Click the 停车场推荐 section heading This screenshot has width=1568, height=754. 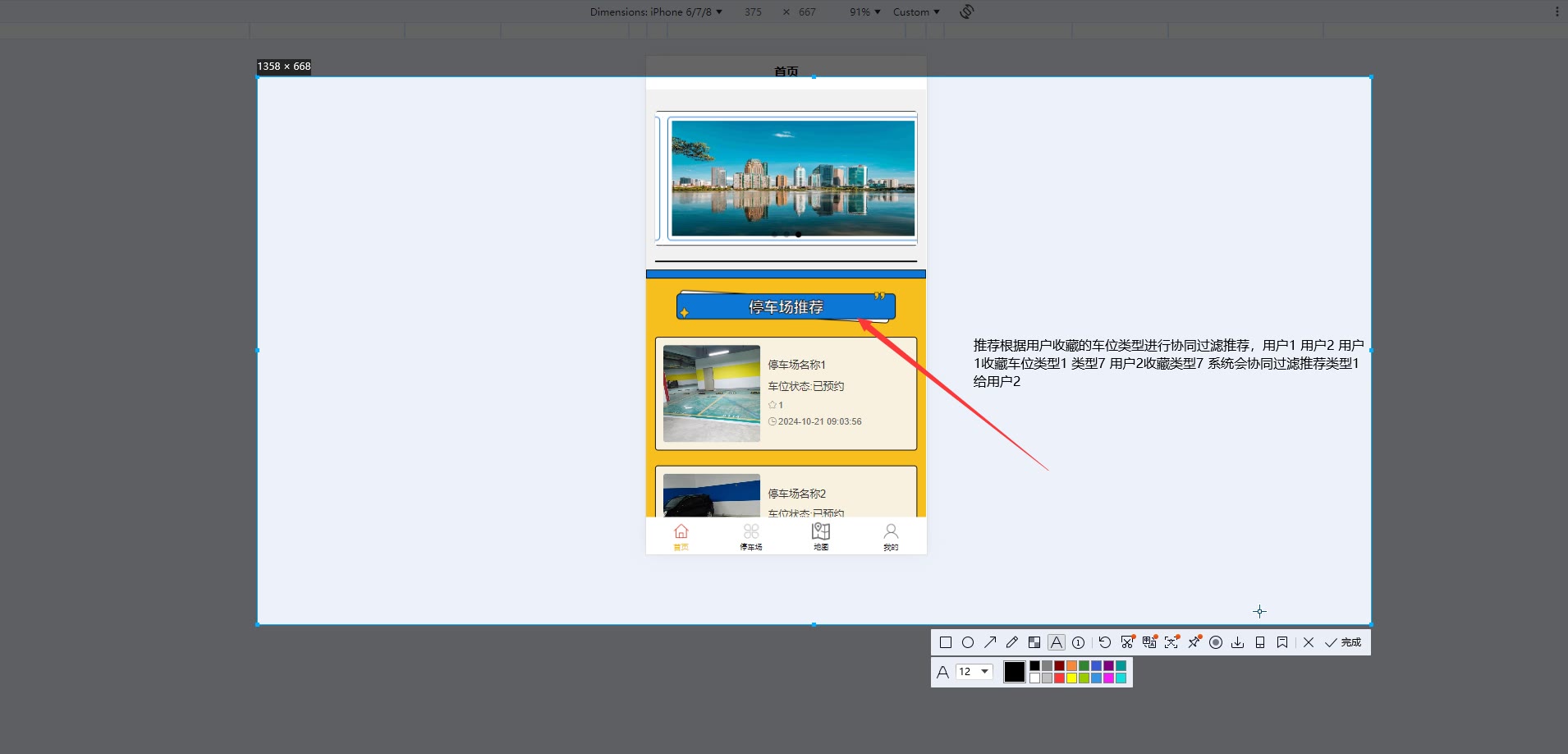(x=786, y=307)
